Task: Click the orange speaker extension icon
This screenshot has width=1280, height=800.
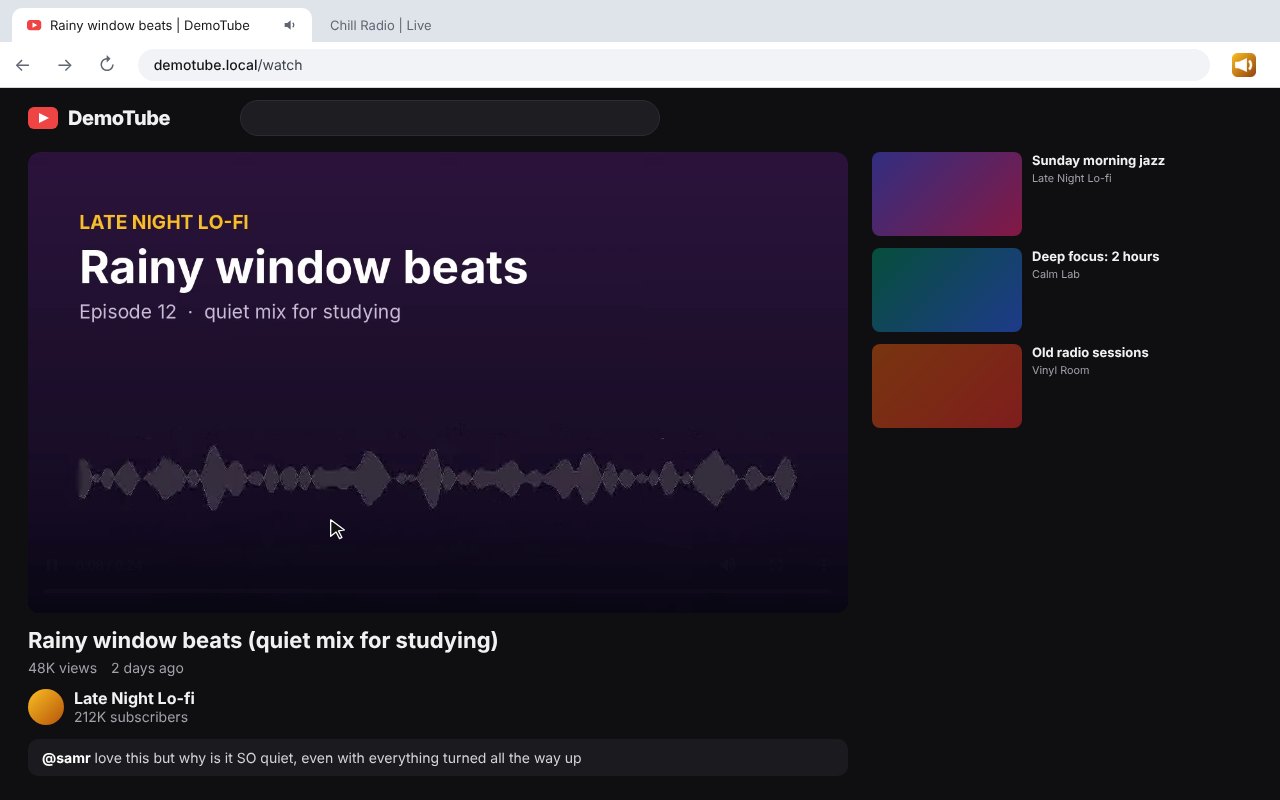Action: coord(1244,65)
